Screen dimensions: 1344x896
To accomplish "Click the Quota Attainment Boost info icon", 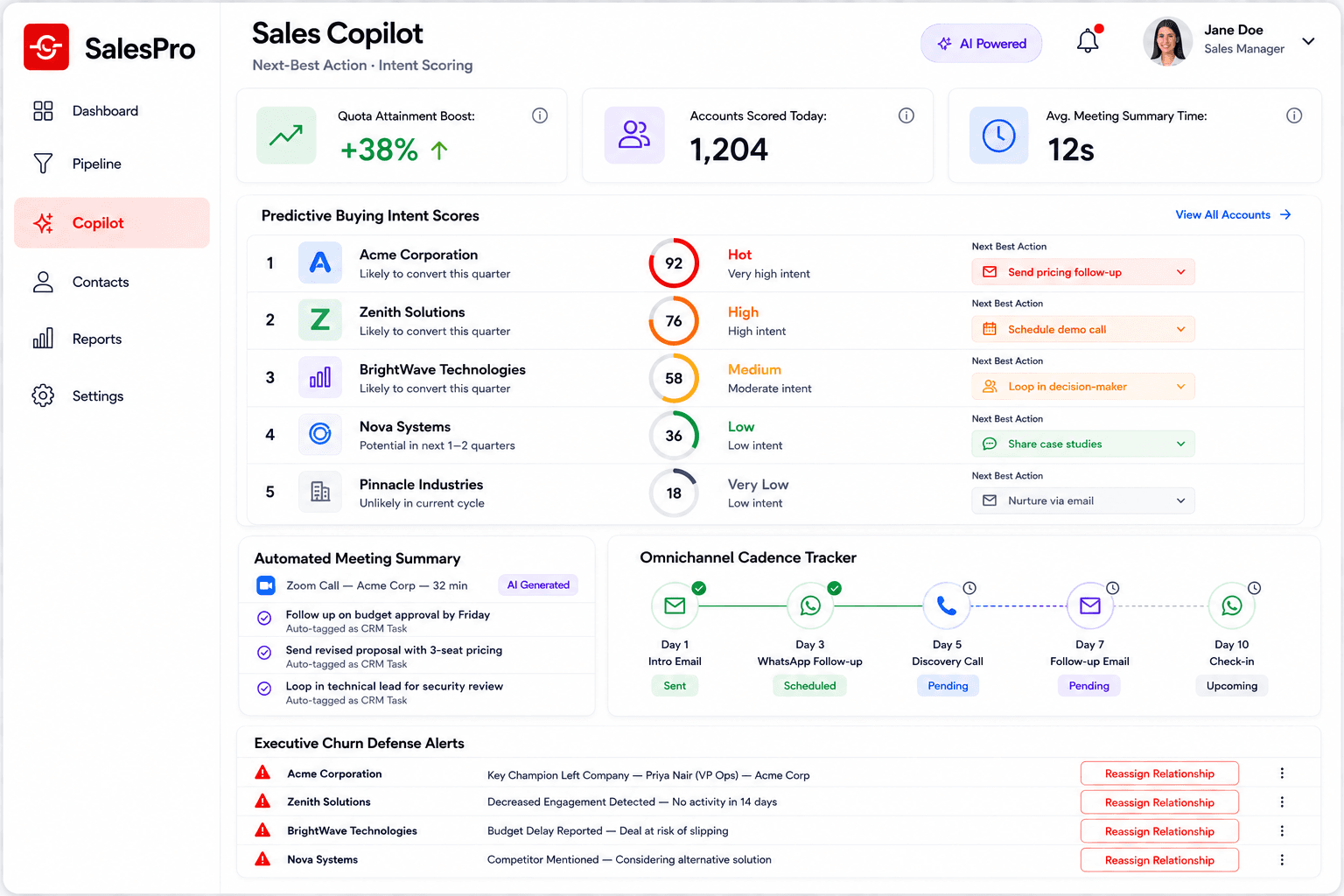I will tap(540, 115).
